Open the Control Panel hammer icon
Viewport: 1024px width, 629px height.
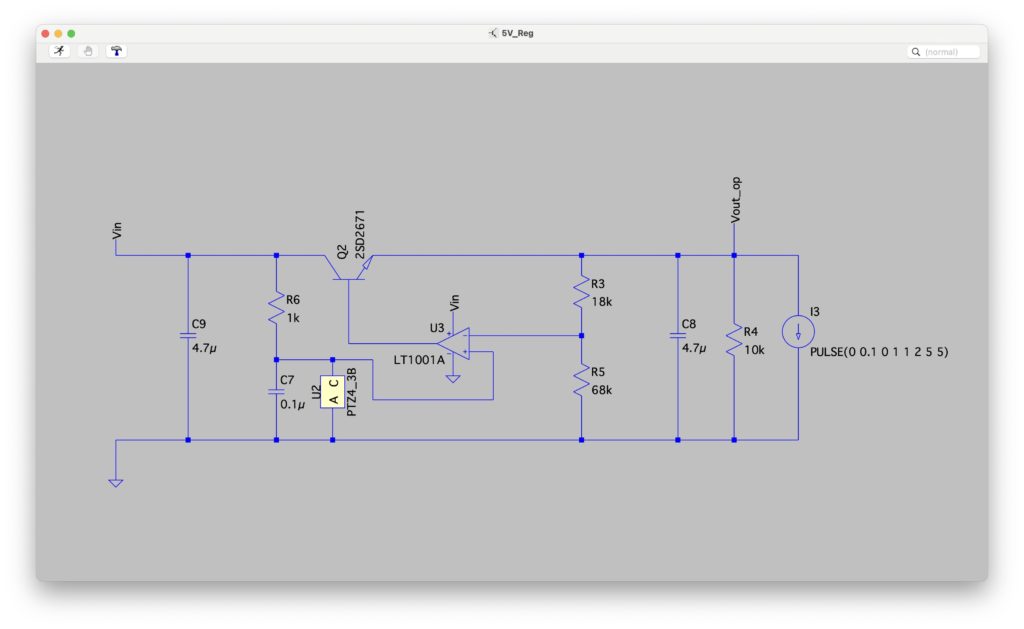click(117, 51)
